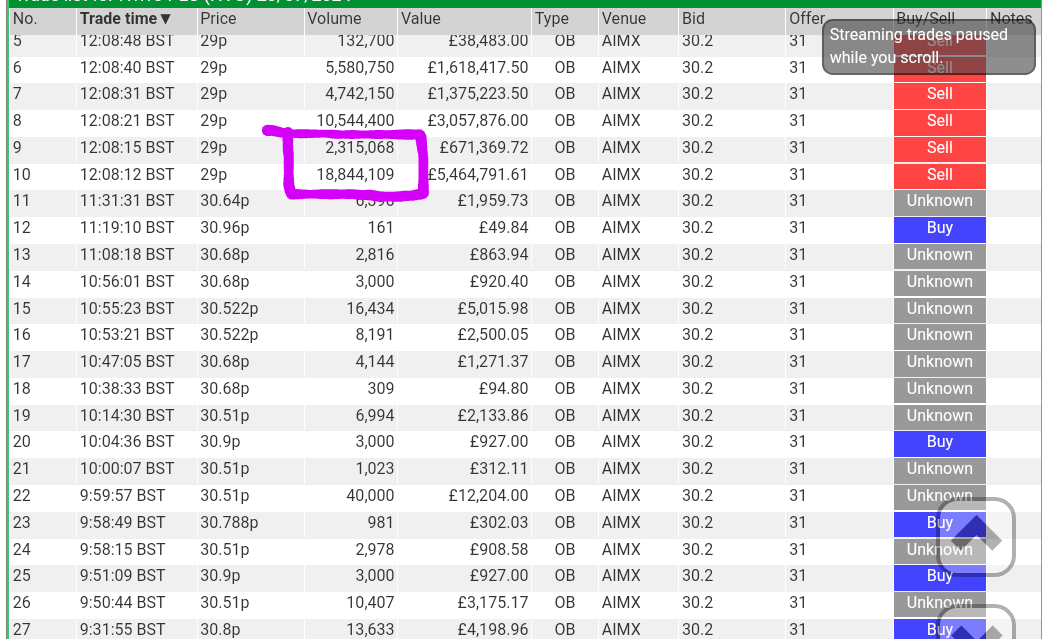Select the price 30.96p
The height and width of the screenshot is (639, 1042).
click(x=225, y=228)
